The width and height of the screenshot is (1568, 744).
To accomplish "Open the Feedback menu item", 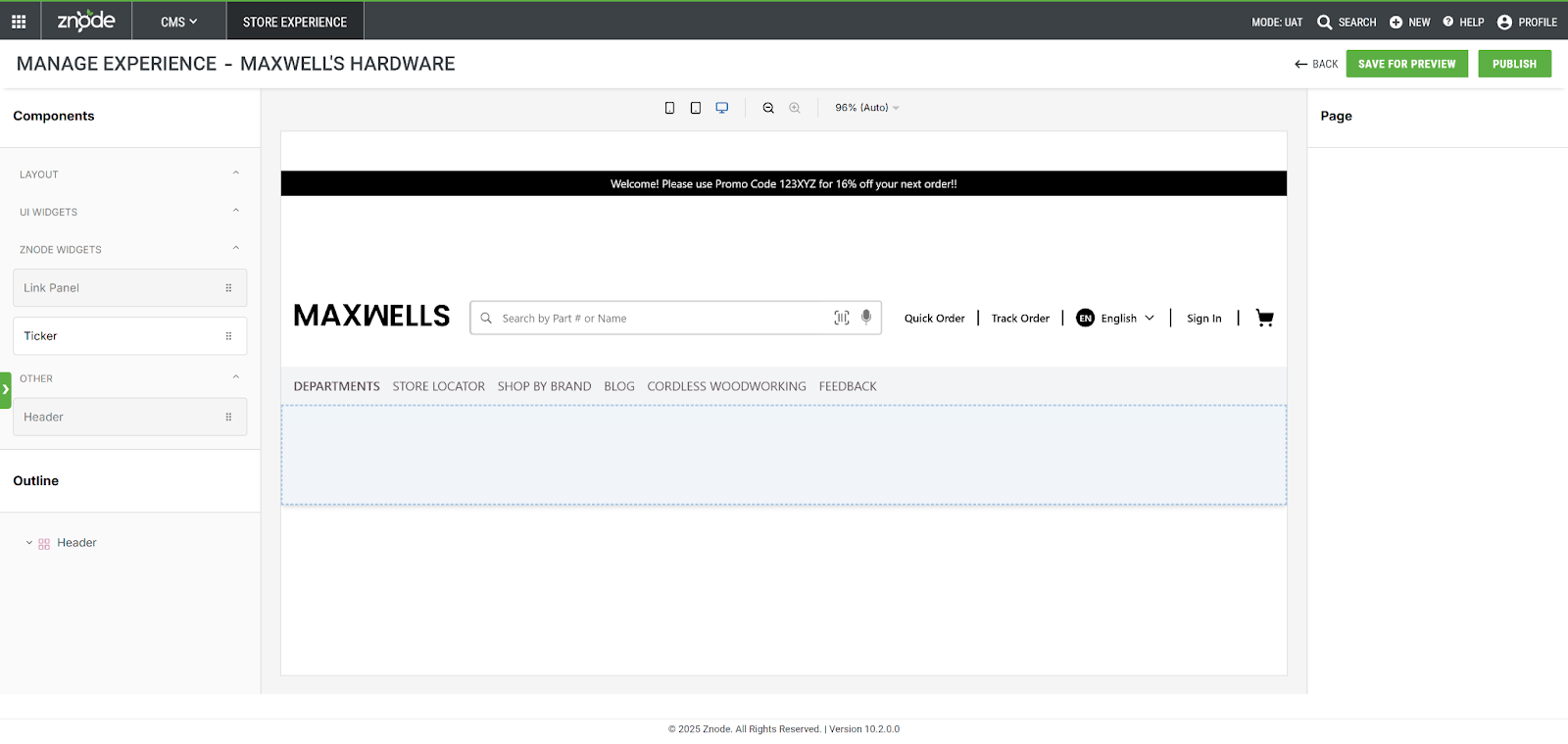I will (x=848, y=386).
